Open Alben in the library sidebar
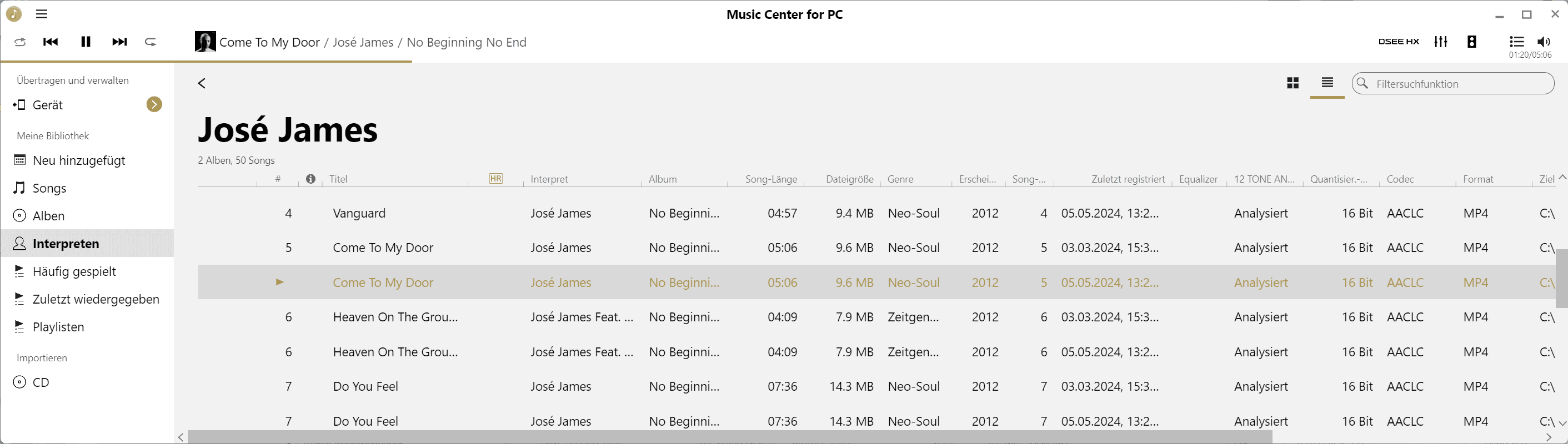Viewport: 1568px width, 444px height. [x=48, y=216]
